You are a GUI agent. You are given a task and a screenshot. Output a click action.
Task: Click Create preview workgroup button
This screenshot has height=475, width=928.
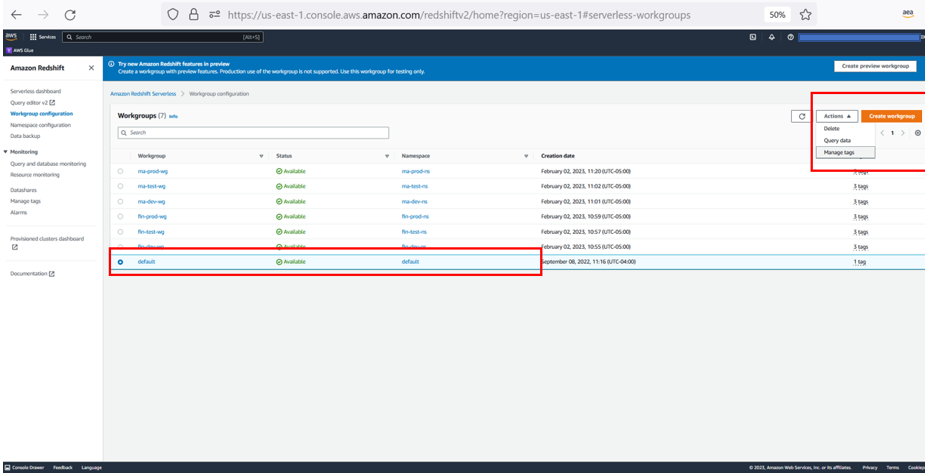(875, 66)
